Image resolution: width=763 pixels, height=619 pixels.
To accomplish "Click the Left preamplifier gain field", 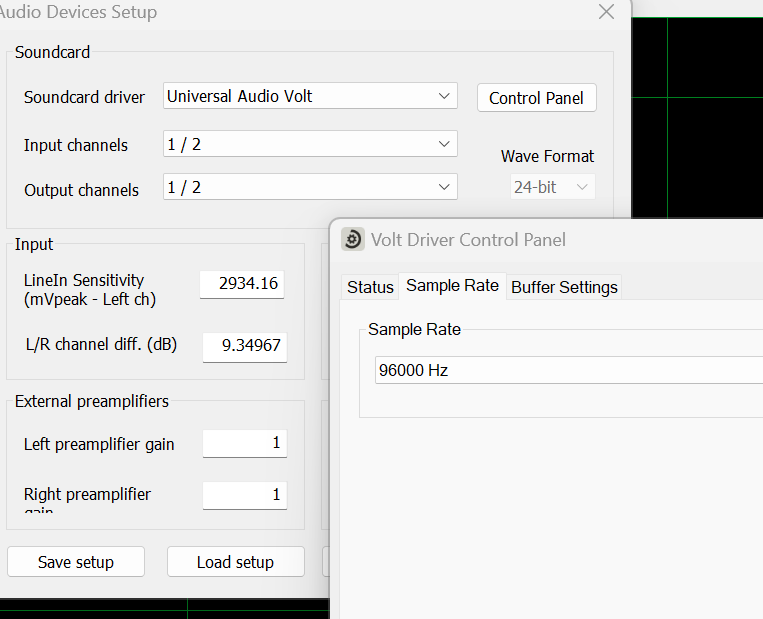I will point(245,443).
